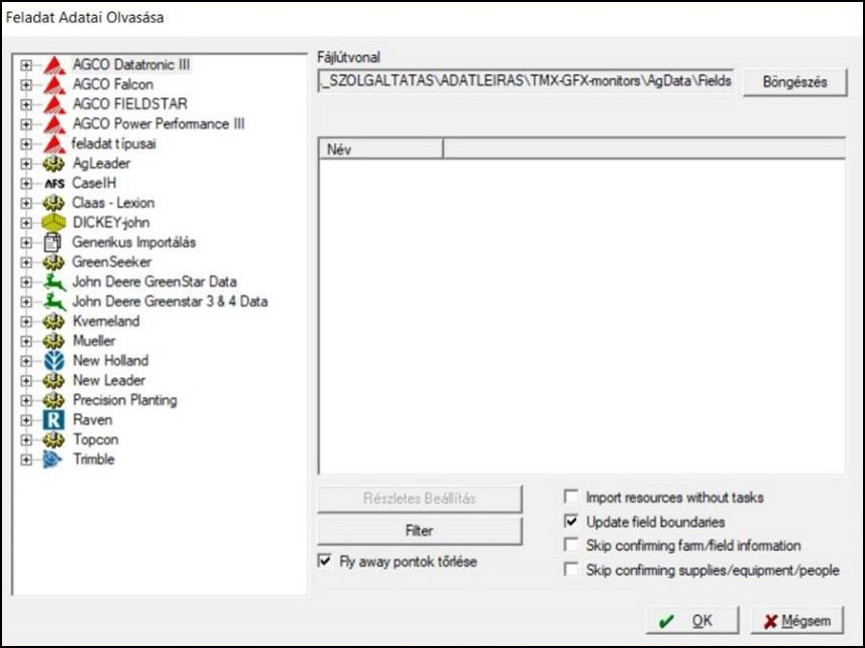Click the Filter button

click(419, 531)
